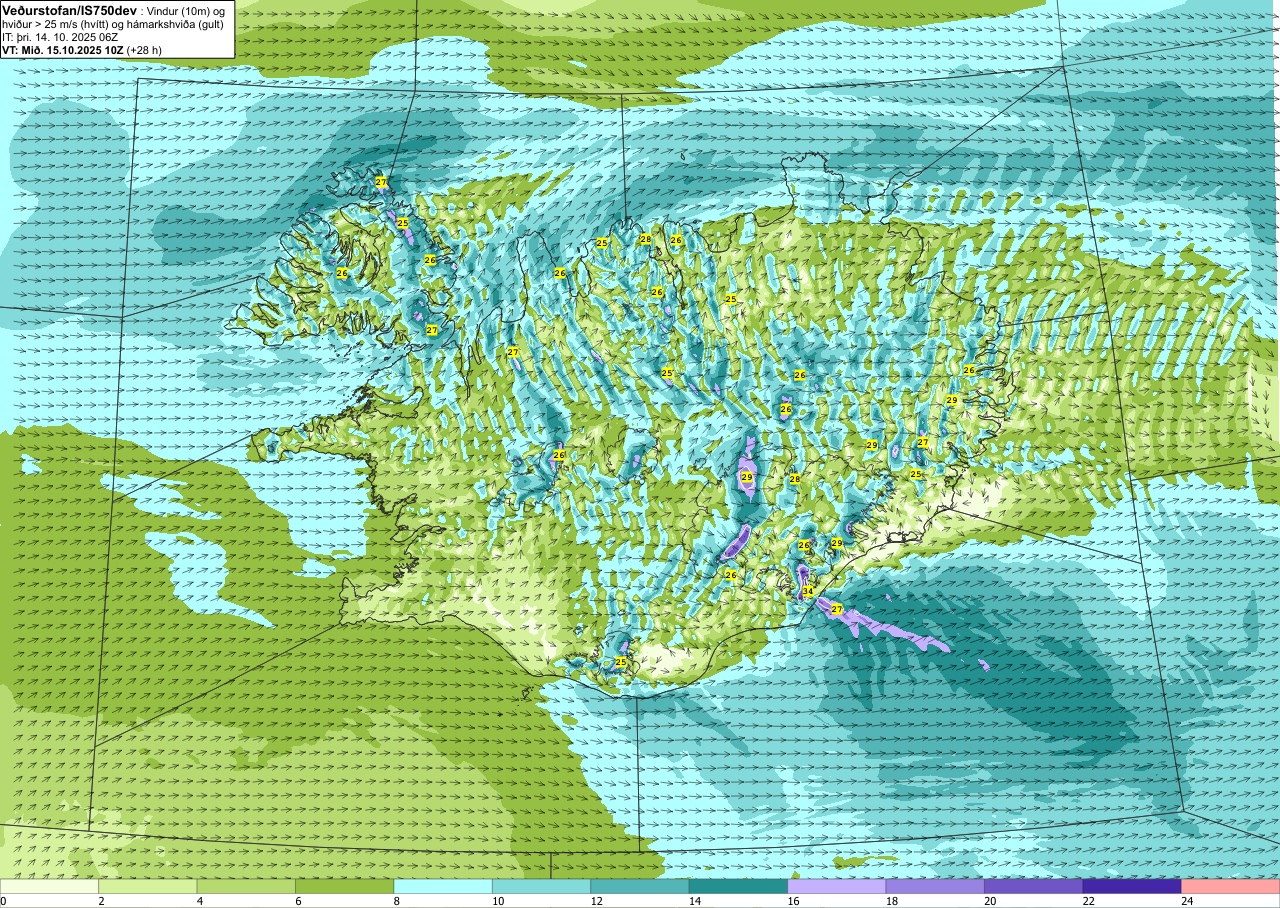Click the '0' legend scale label
The image size is (1280, 908).
(3, 901)
